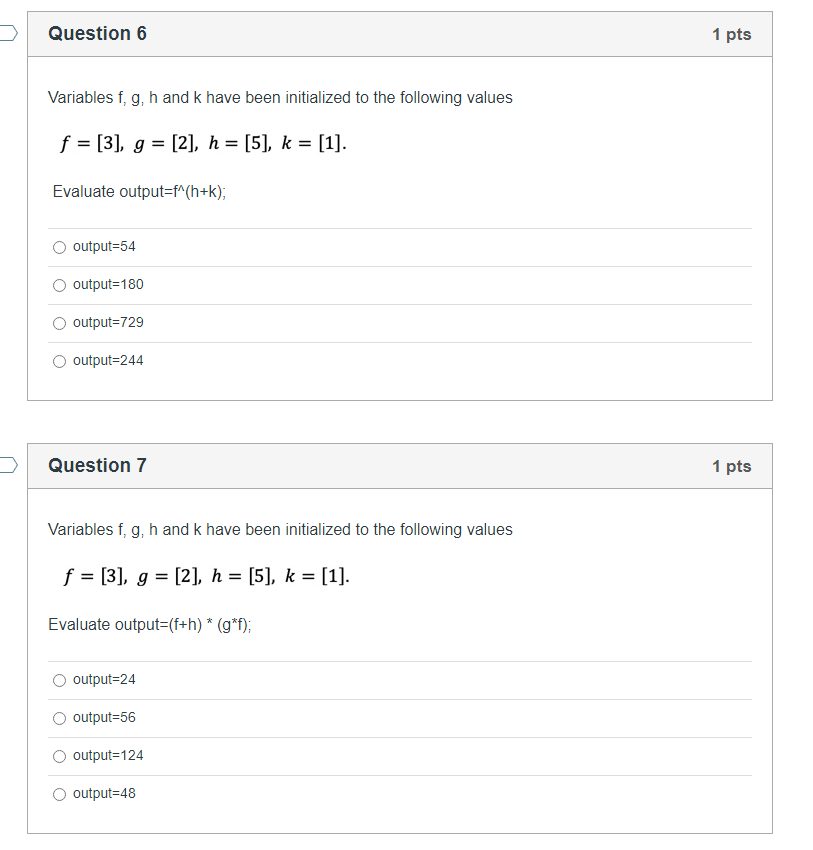Click Question 7's 'Variables f, g, h and k' sentence

click(x=280, y=530)
